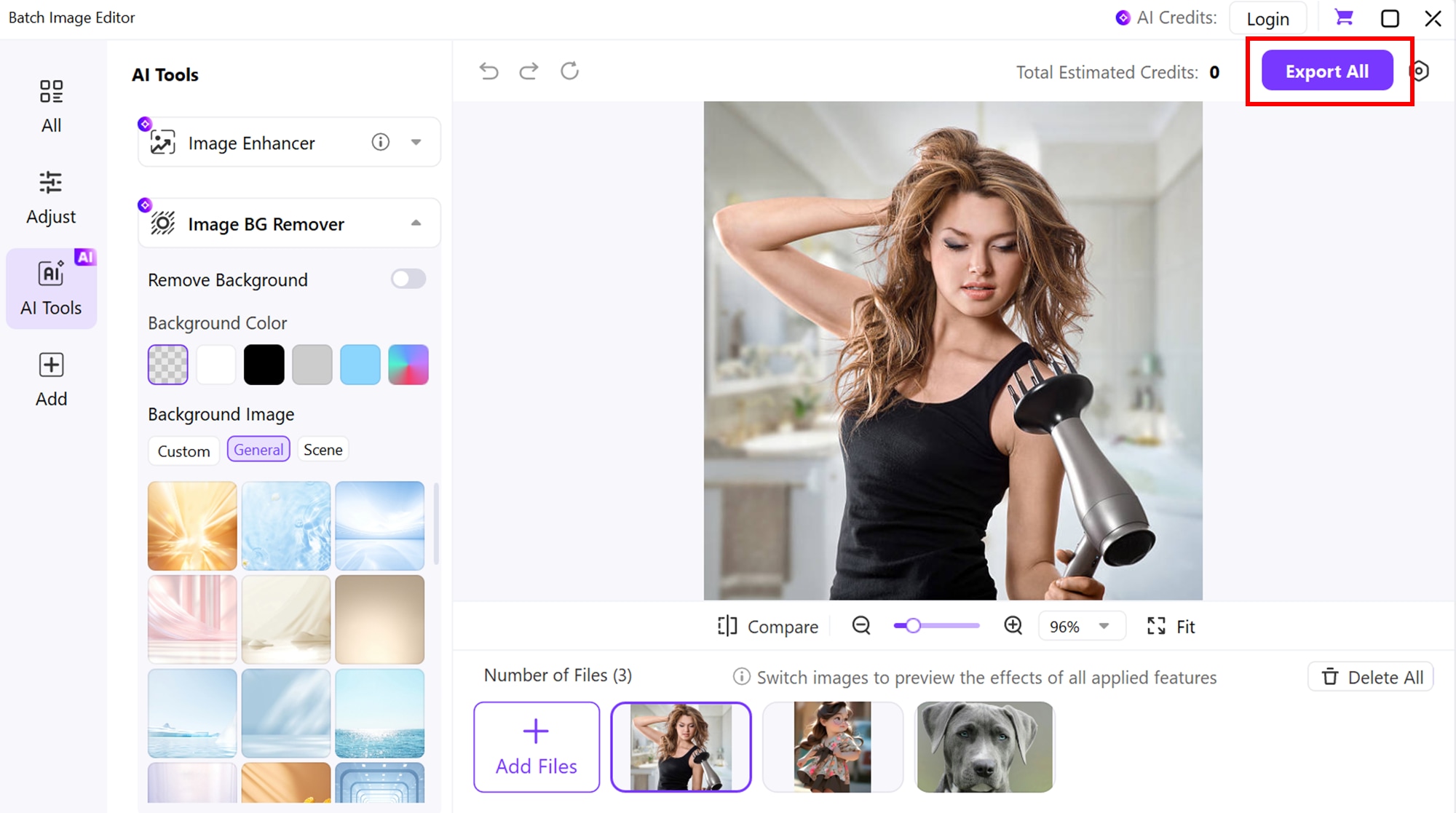Viewport: 1456px width, 813px height.
Task: Select the Custom background image tab
Action: pyautogui.click(x=183, y=451)
